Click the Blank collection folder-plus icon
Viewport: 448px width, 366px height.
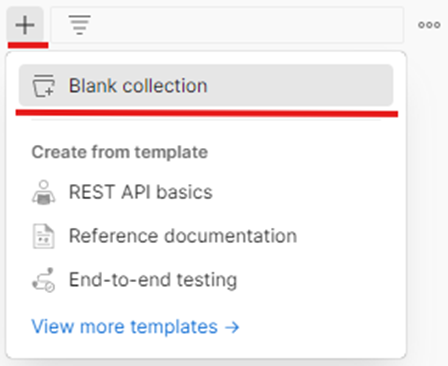(44, 86)
